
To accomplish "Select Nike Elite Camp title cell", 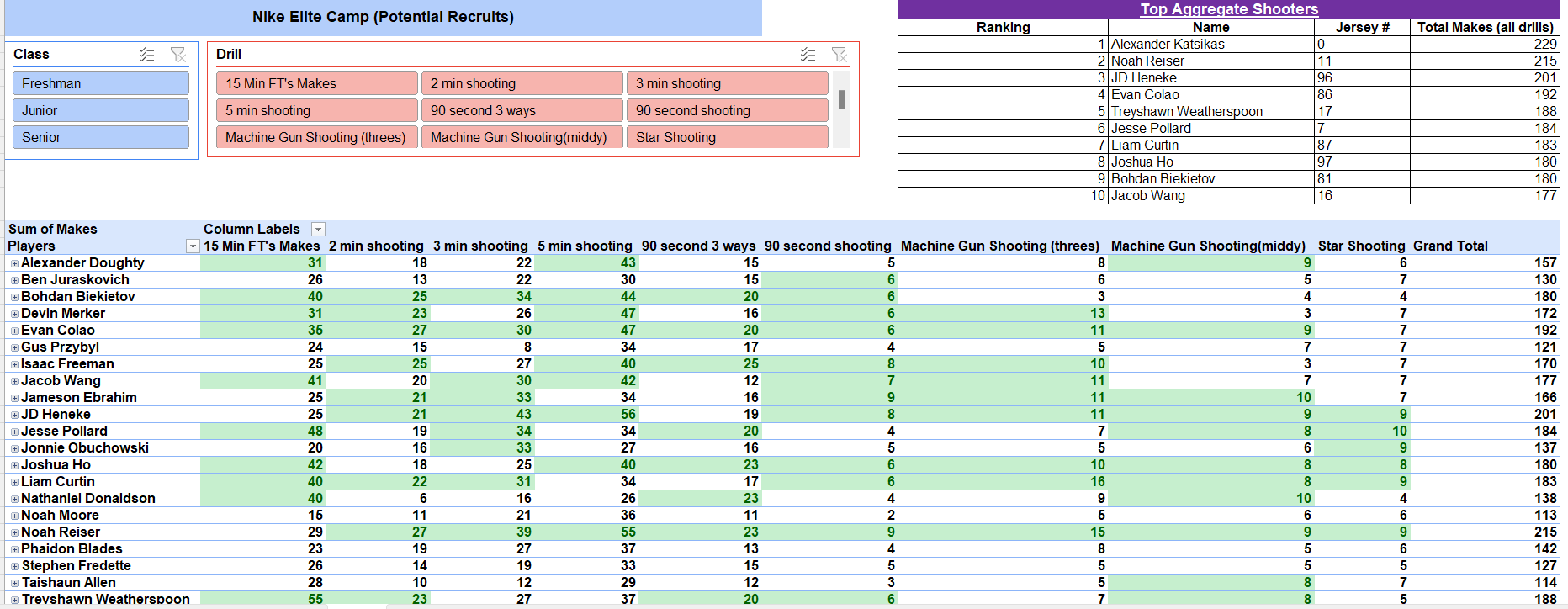I will (383, 17).
